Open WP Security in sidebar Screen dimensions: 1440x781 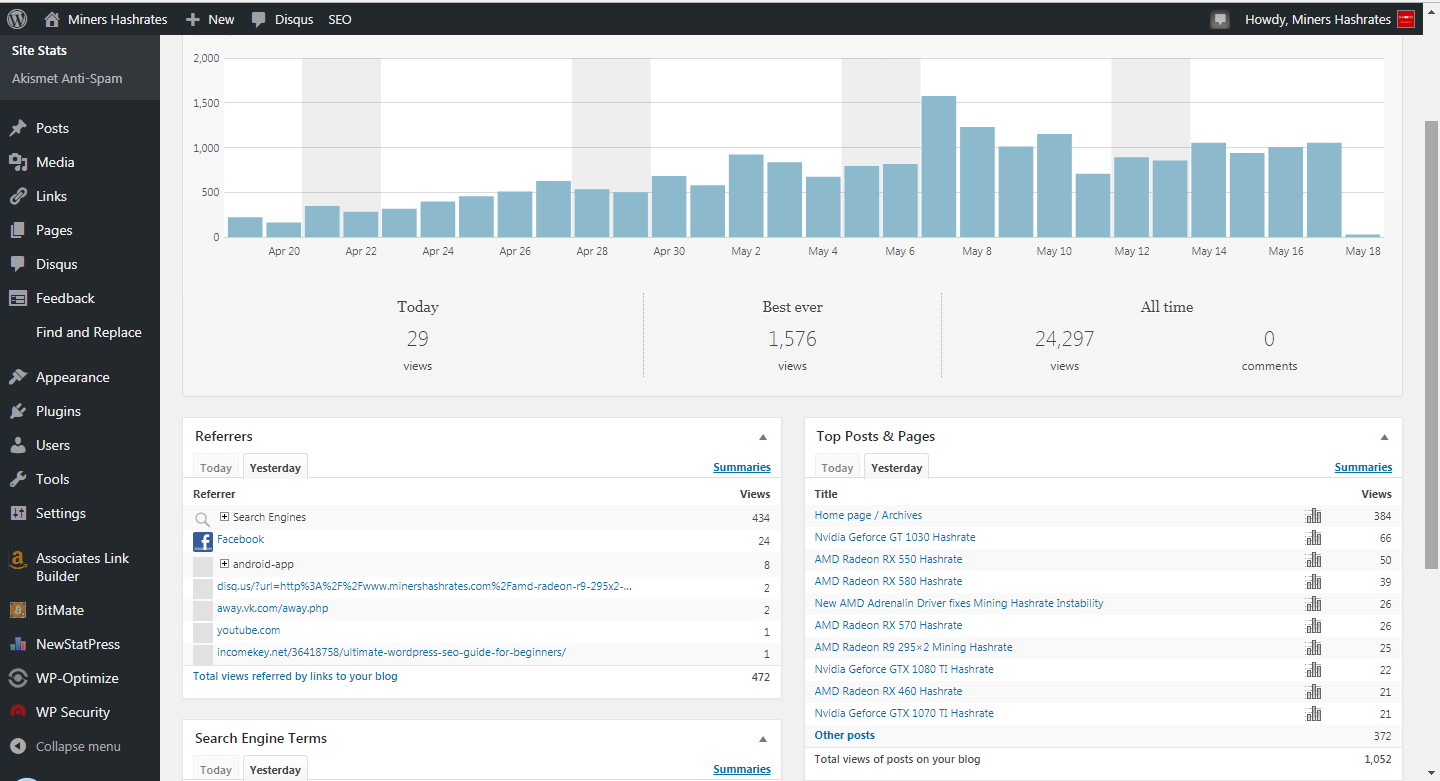coord(72,712)
